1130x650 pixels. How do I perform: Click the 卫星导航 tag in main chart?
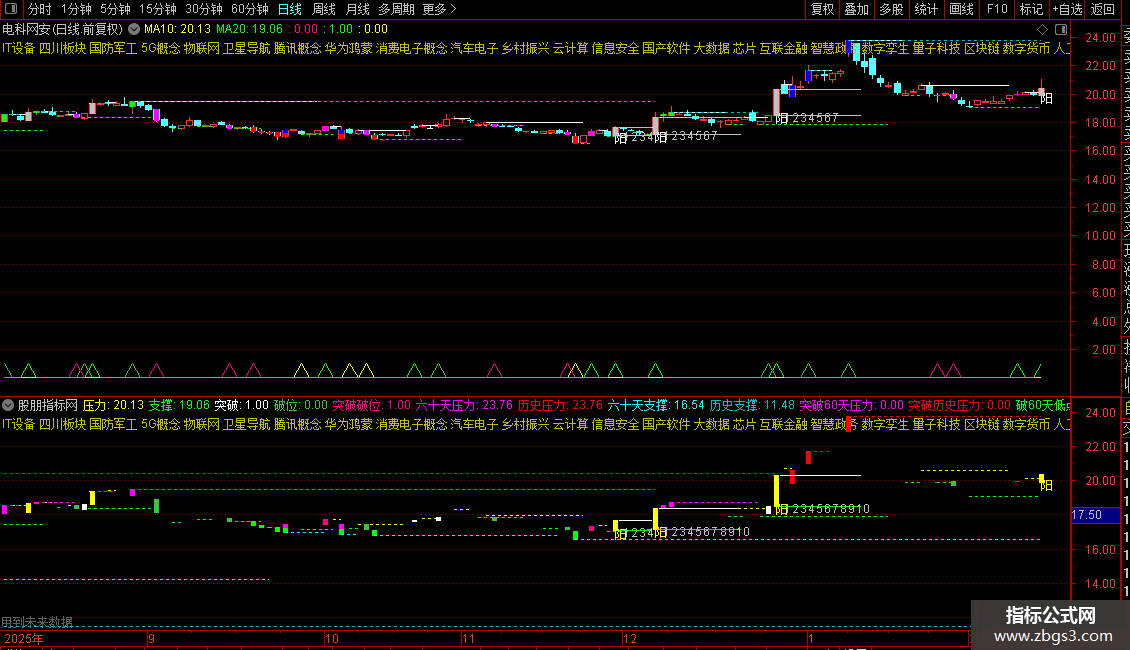click(x=246, y=48)
